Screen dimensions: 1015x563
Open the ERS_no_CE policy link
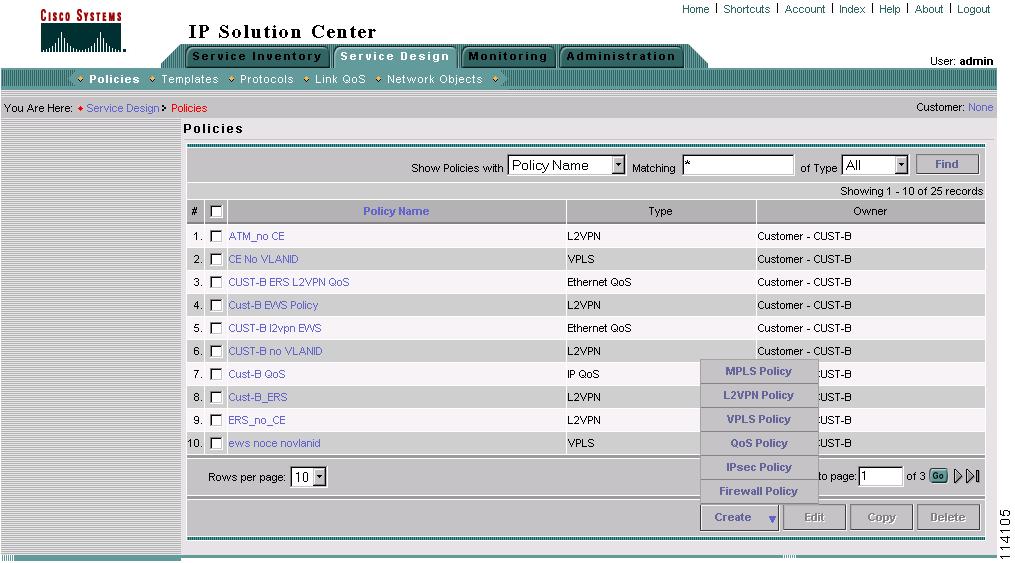point(256,420)
